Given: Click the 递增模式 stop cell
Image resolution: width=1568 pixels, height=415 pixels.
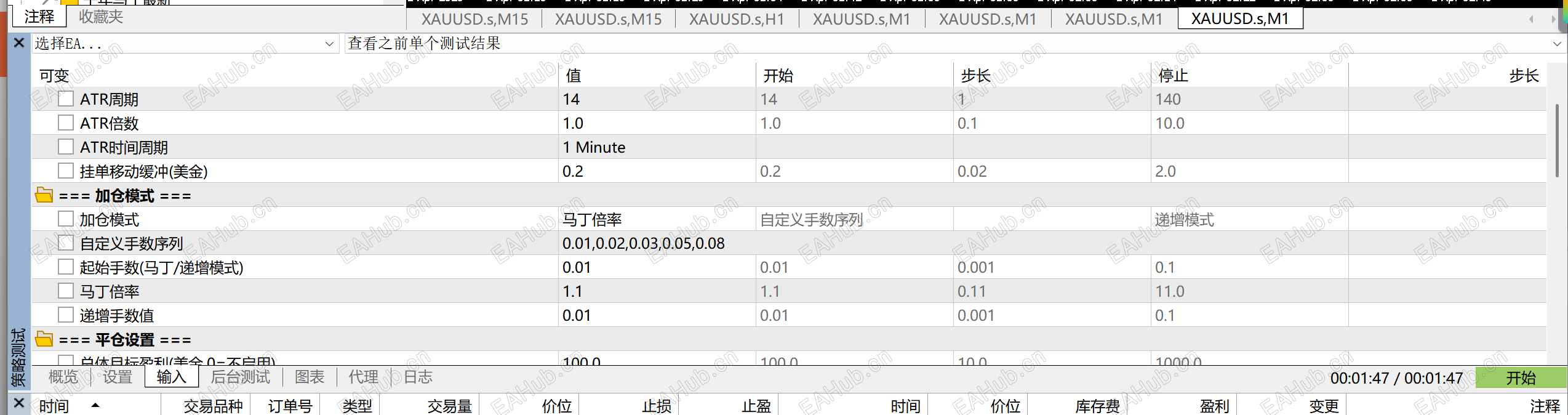Looking at the screenshot, I should 1250,219.
